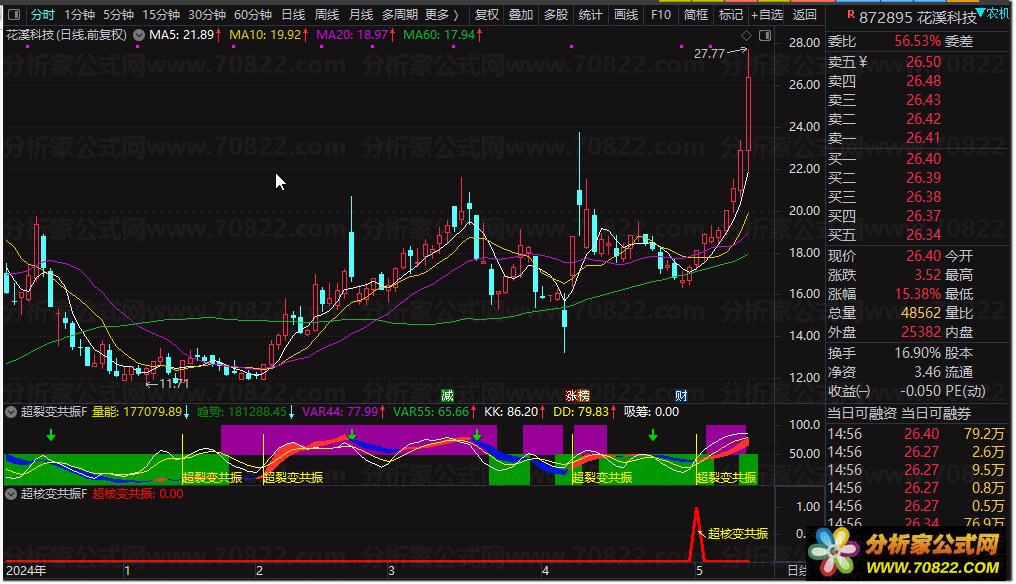The height and width of the screenshot is (584, 1016).
Task: Click the R margin-trading badge beside 872895
Action: pos(851,14)
